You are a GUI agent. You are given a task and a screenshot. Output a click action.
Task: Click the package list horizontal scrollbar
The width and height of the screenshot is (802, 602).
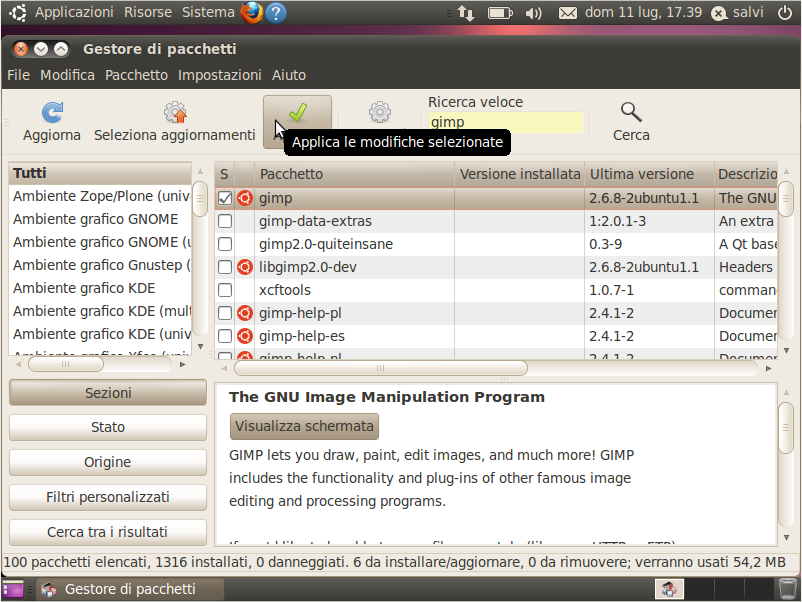click(381, 368)
